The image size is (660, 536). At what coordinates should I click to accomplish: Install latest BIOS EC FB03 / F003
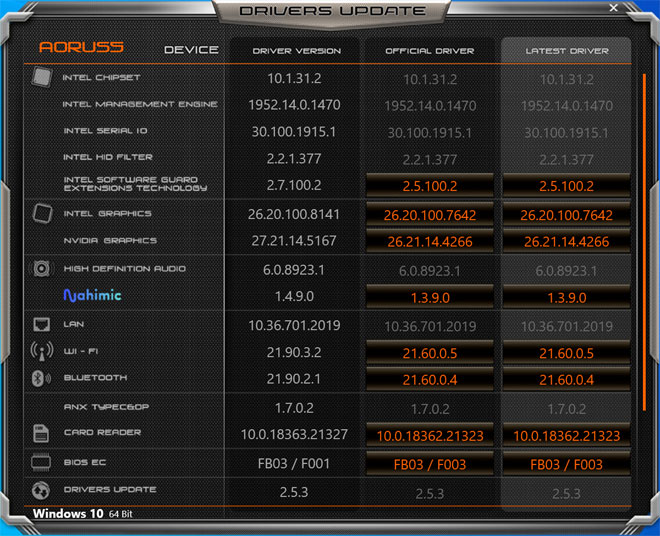pyautogui.click(x=566, y=464)
